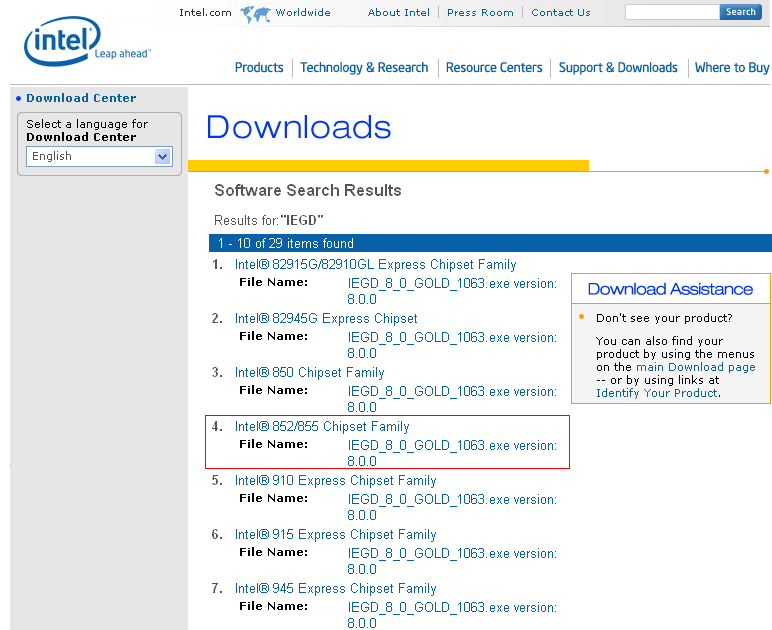This screenshot has width=772, height=630.
Task: Open Contact Us page
Action: point(561,13)
